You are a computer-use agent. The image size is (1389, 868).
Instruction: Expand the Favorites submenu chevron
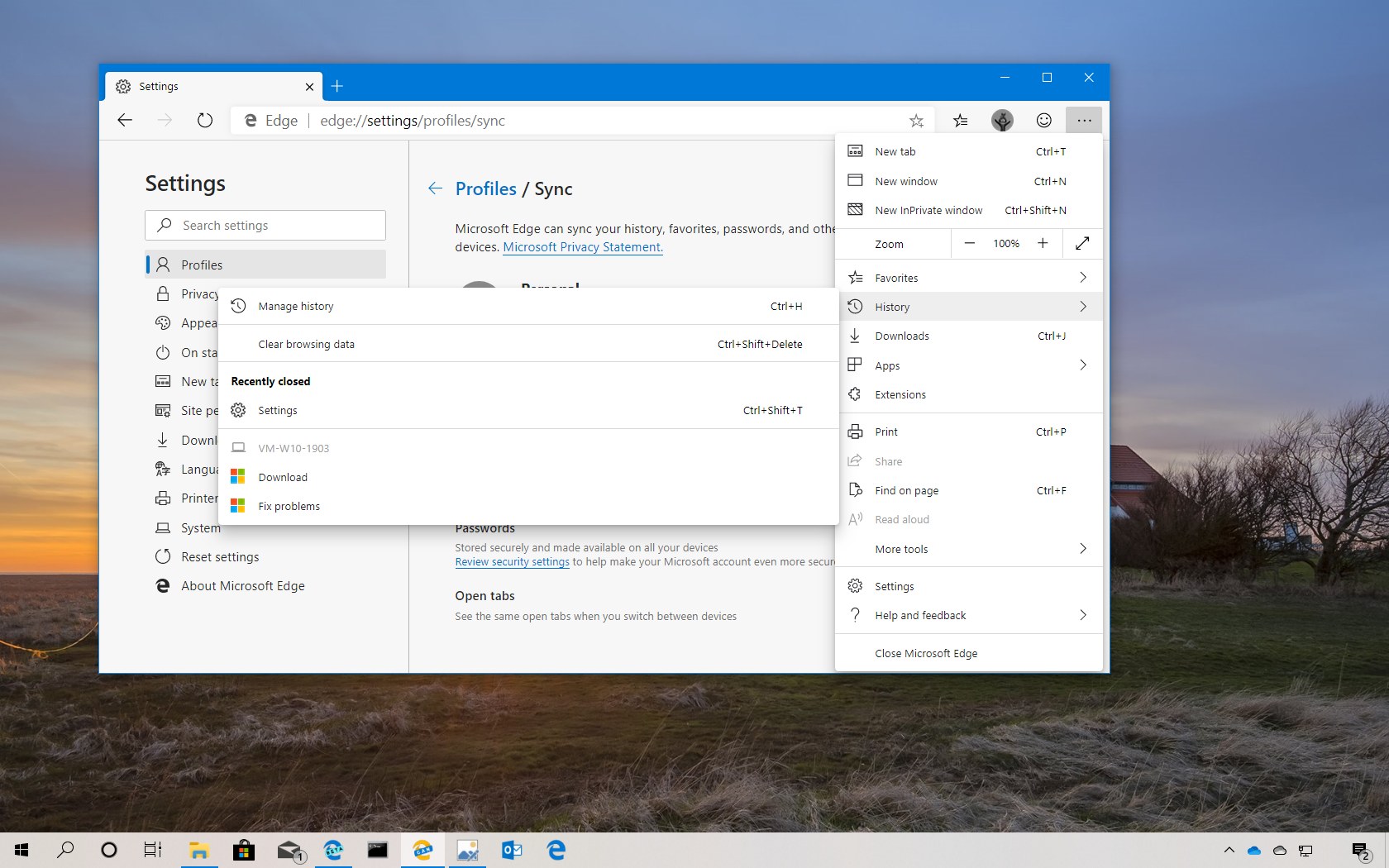pos(1083,277)
